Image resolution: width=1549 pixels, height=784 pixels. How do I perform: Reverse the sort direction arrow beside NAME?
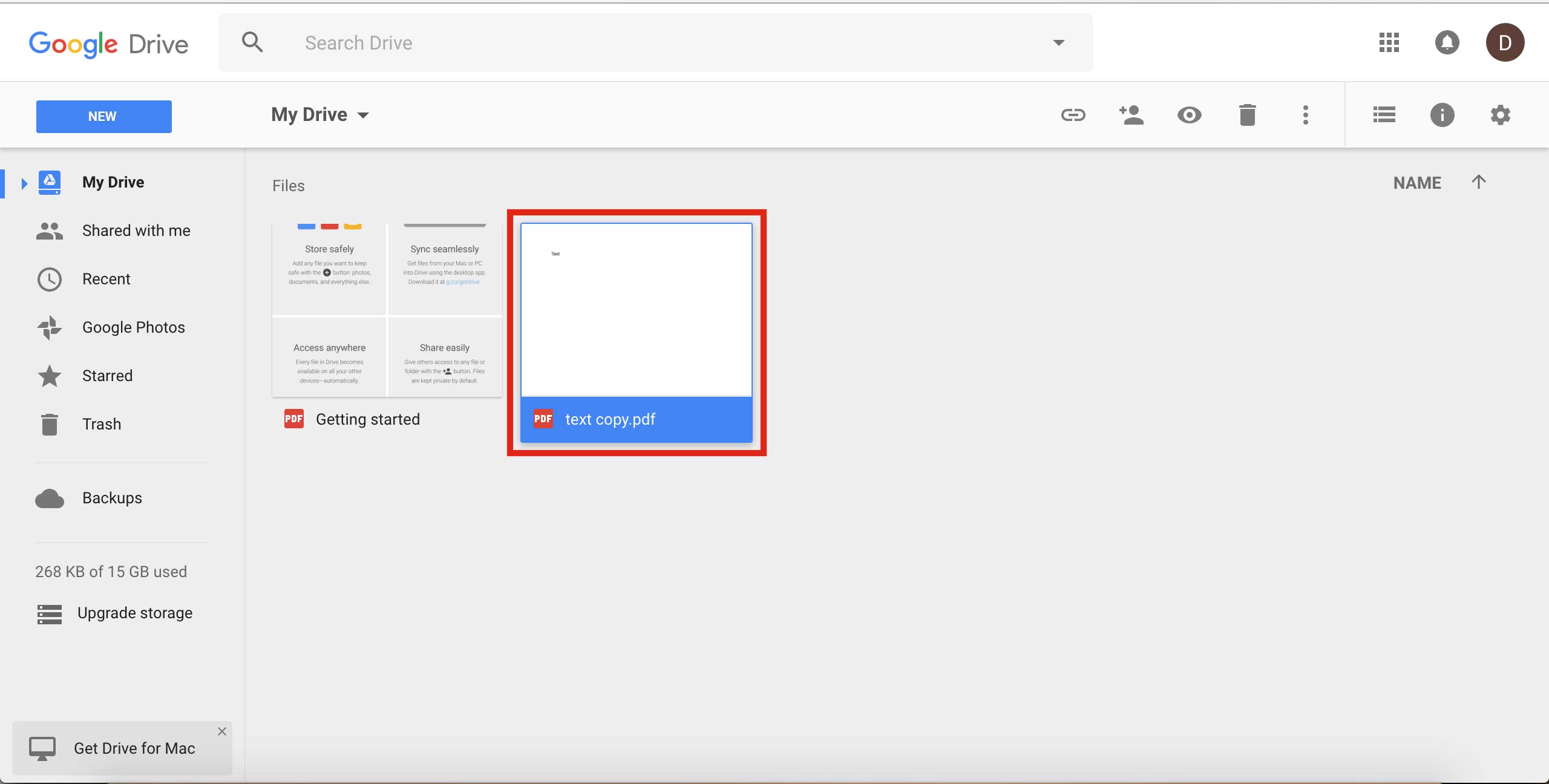point(1478,182)
